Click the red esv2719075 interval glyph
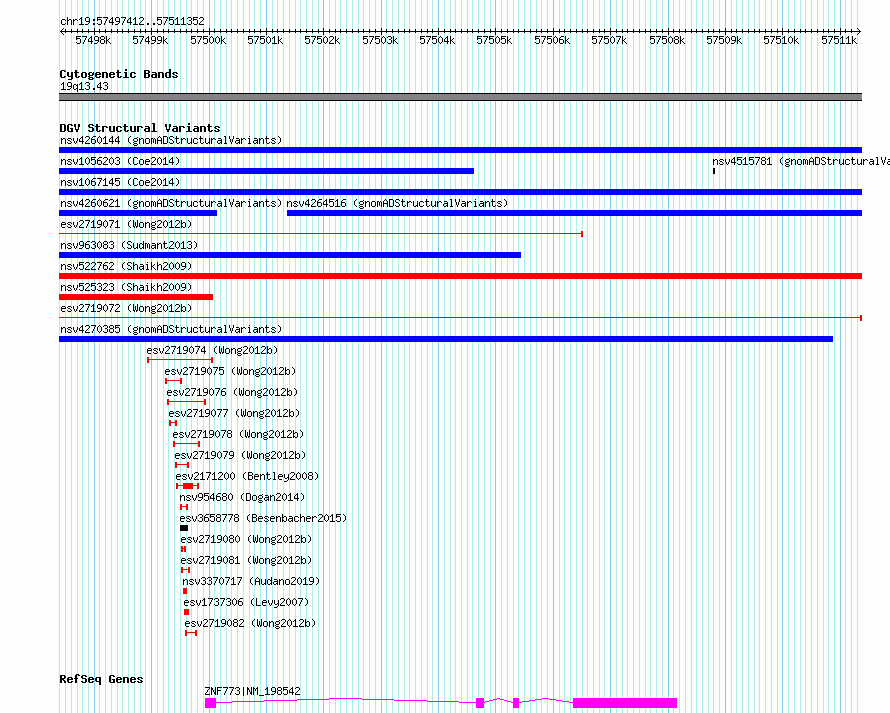Screen dimensions: 890x713 coord(173,381)
